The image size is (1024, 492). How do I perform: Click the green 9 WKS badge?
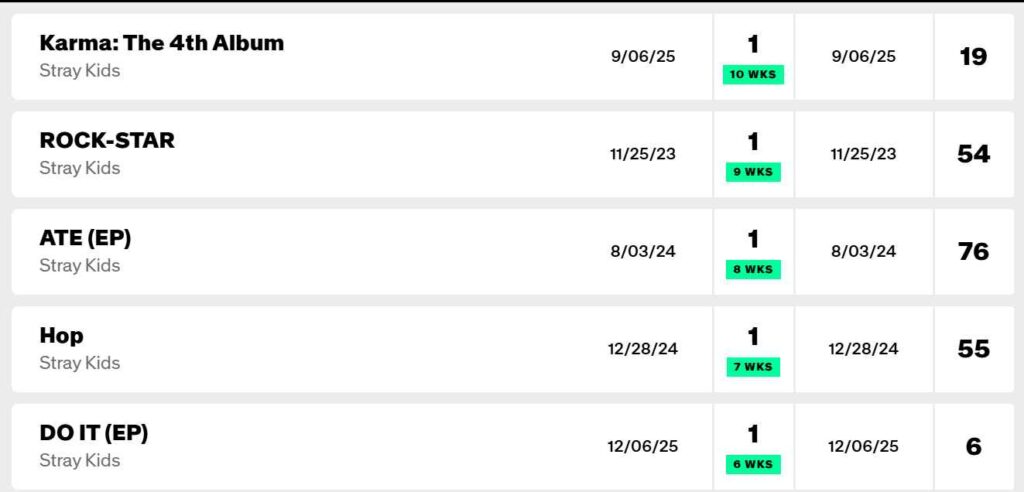tap(753, 172)
